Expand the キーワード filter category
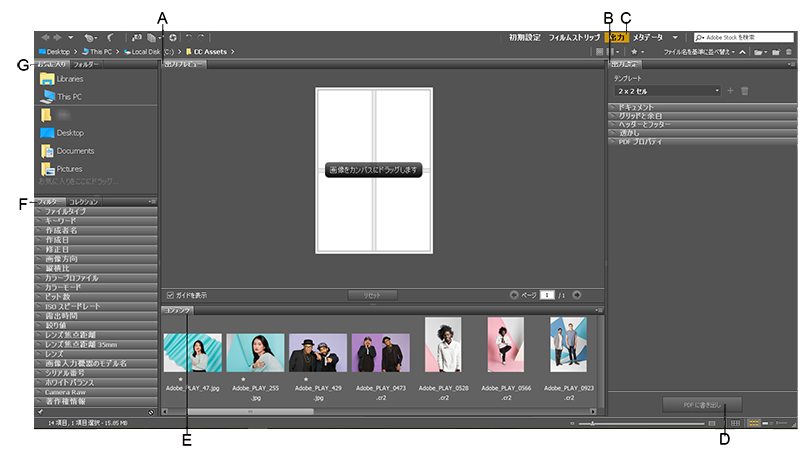The image size is (800, 457). (x=60, y=221)
